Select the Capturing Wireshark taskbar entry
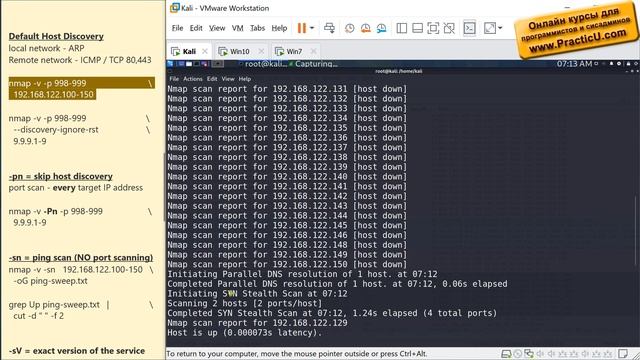This screenshot has width=640, height=360. point(313,64)
